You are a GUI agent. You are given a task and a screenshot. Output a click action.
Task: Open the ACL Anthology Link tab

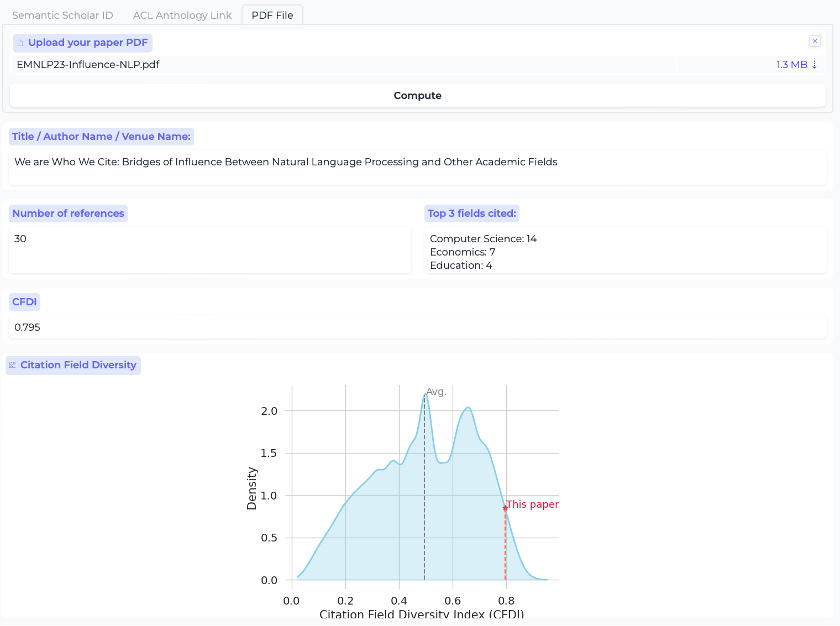pos(182,15)
